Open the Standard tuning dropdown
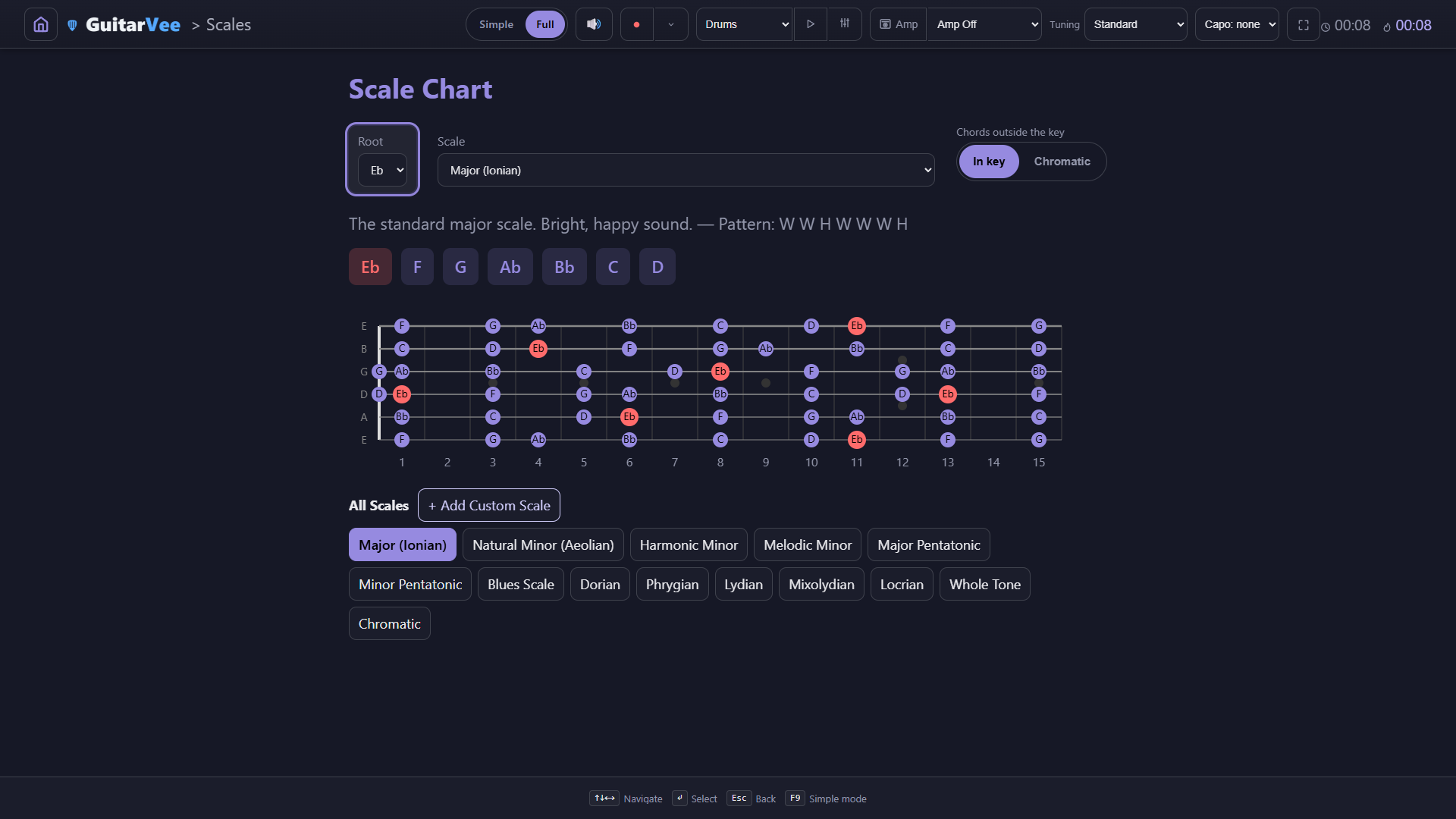 pos(1135,24)
